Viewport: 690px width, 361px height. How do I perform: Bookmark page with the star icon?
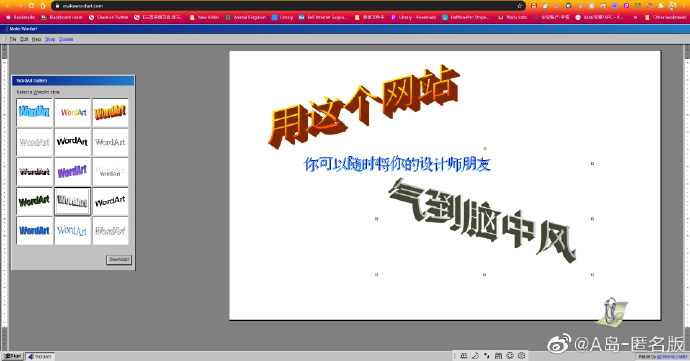point(519,6)
